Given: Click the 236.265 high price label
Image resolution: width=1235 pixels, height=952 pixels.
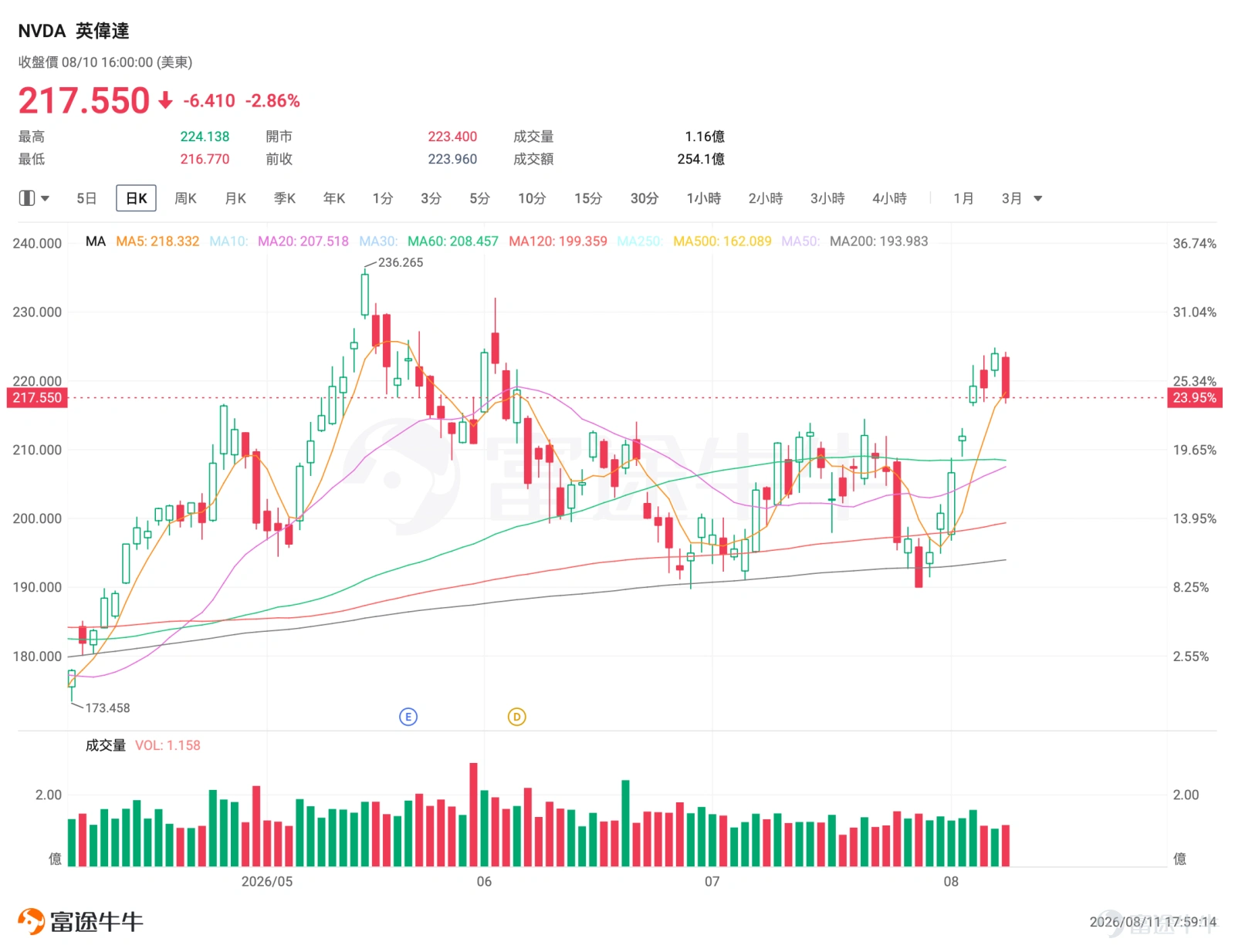Looking at the screenshot, I should (401, 262).
